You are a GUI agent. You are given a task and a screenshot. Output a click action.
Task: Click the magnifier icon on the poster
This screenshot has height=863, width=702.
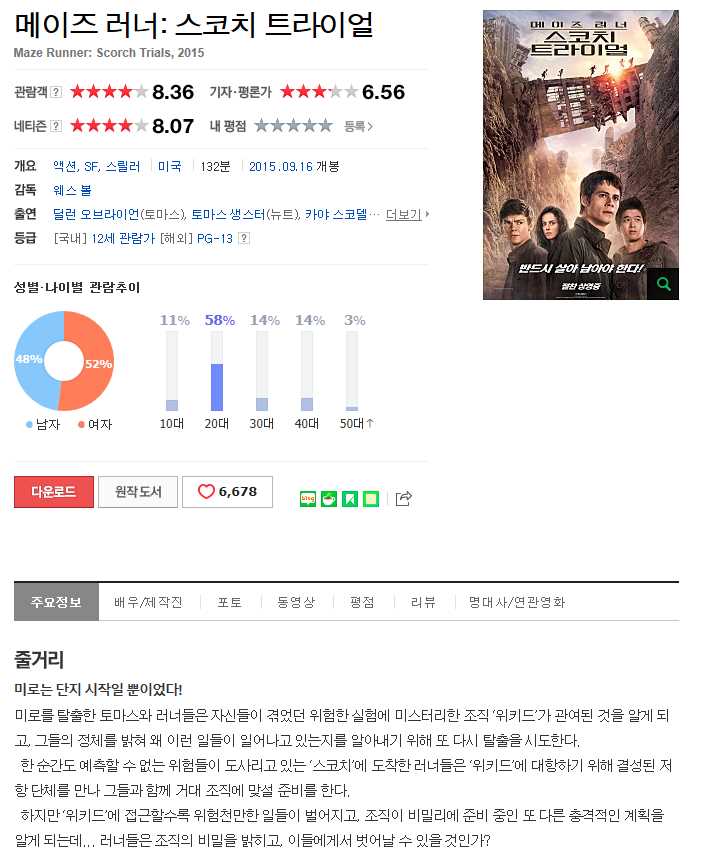[x=663, y=284]
